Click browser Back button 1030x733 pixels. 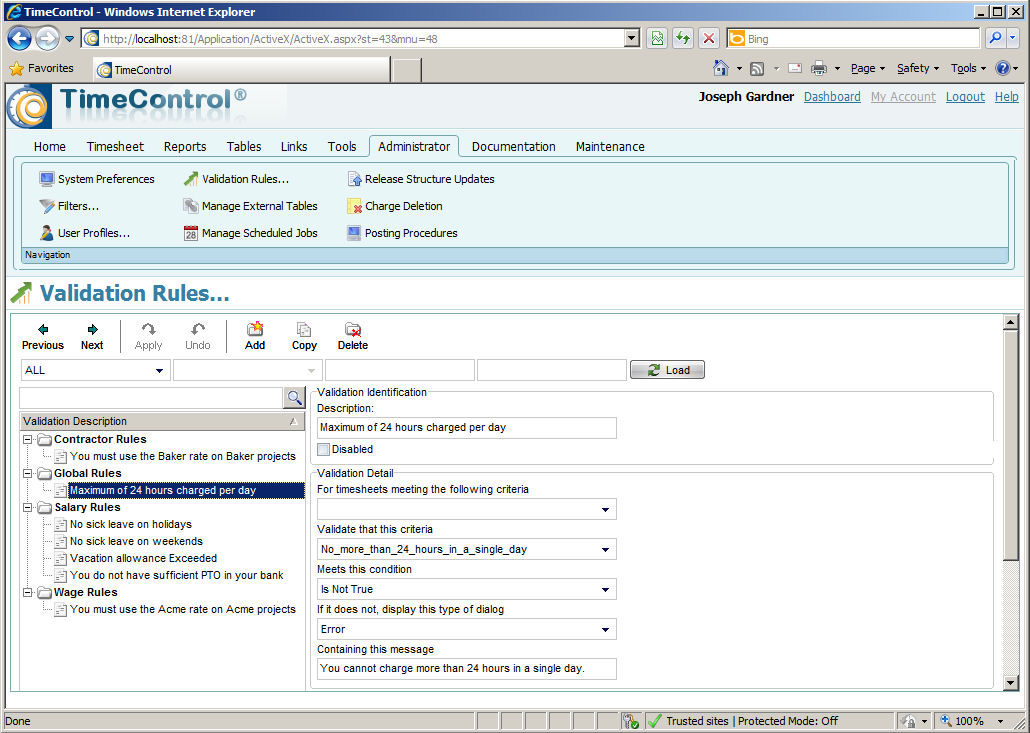(x=20, y=39)
